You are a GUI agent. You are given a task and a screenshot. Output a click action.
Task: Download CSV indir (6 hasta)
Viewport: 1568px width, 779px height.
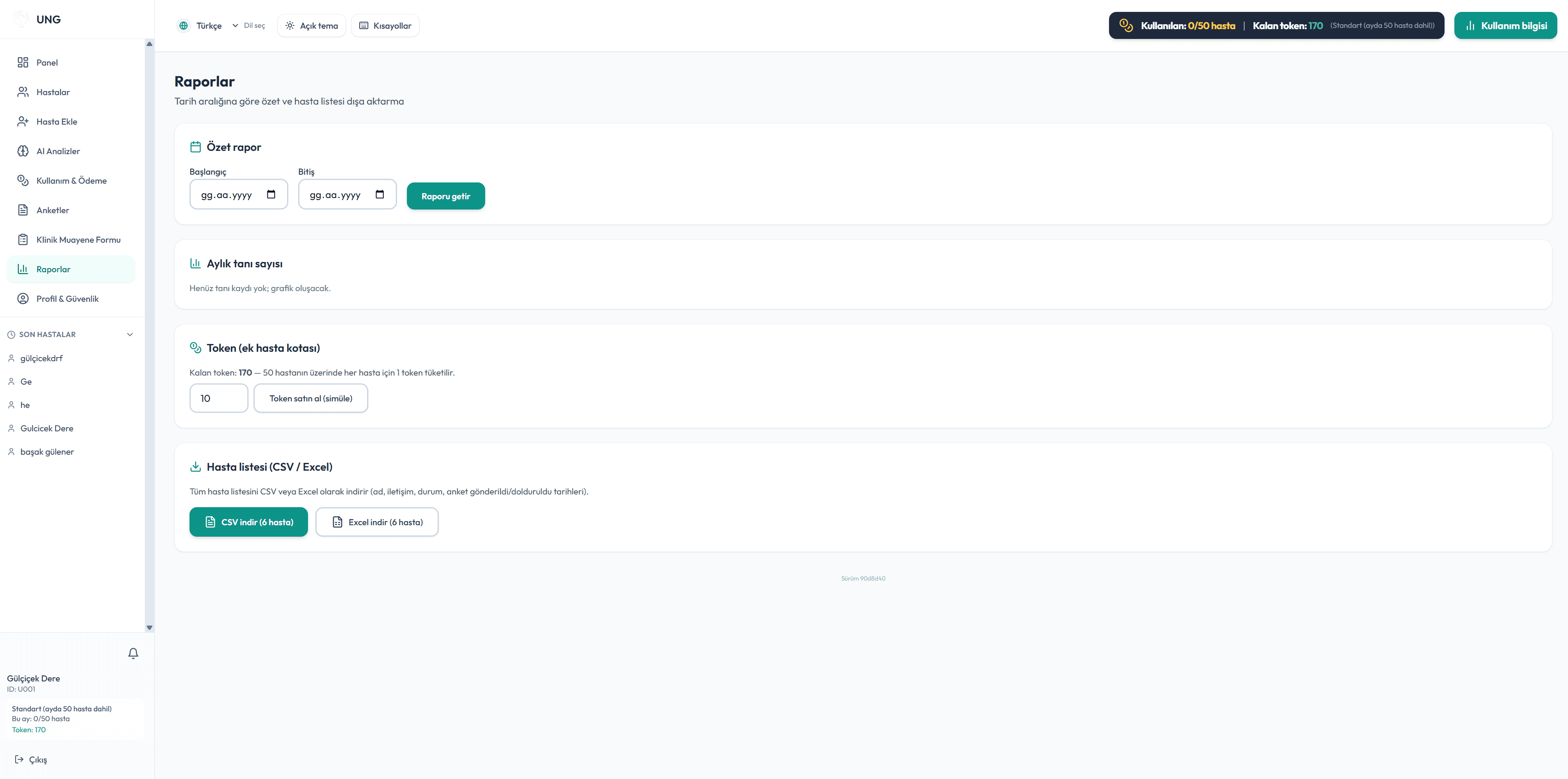(x=249, y=522)
